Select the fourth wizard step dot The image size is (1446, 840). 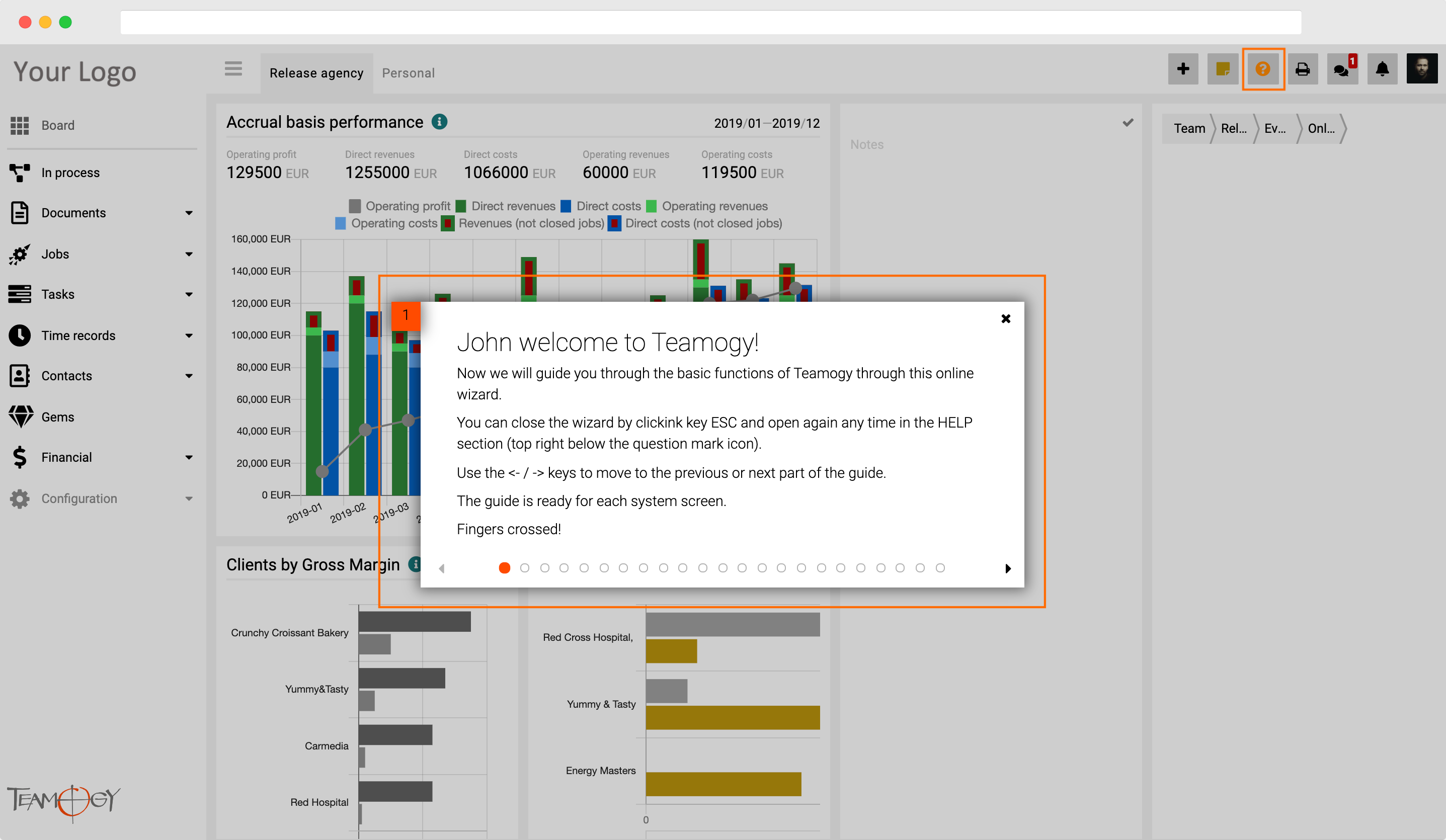(564, 567)
